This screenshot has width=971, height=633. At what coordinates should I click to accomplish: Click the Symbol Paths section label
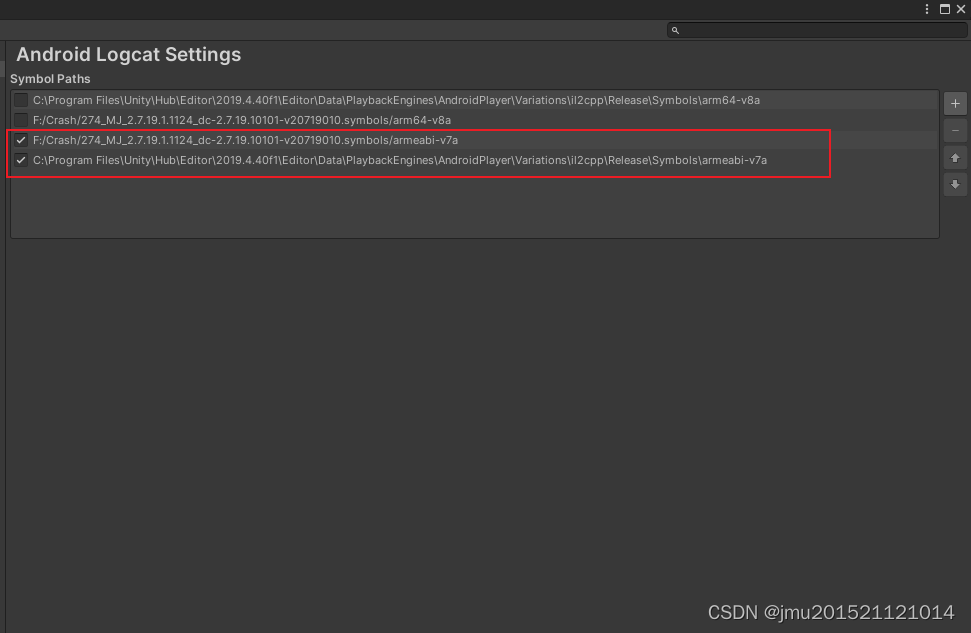pos(48,78)
